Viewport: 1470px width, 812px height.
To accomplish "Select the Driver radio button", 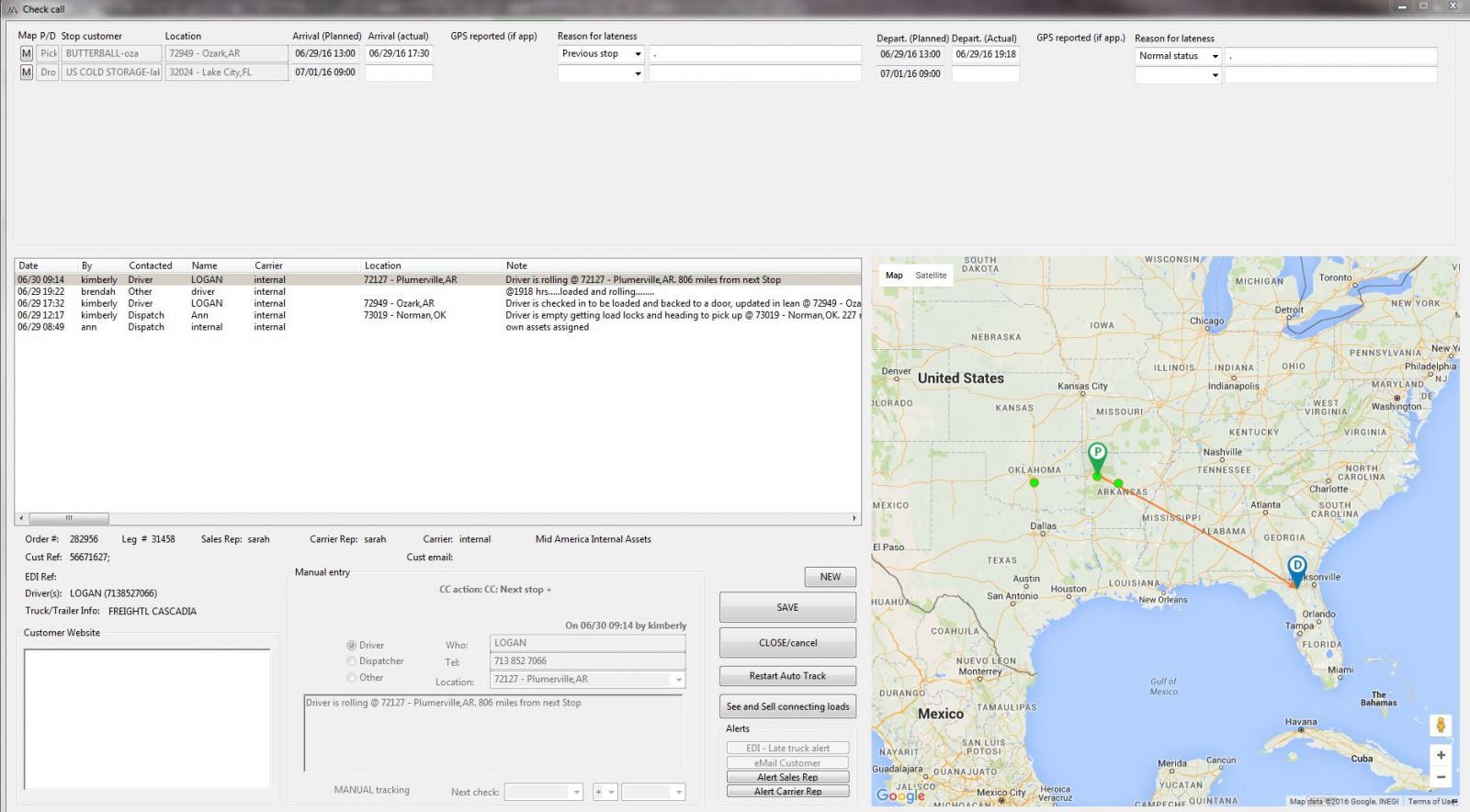I will pos(351,646).
